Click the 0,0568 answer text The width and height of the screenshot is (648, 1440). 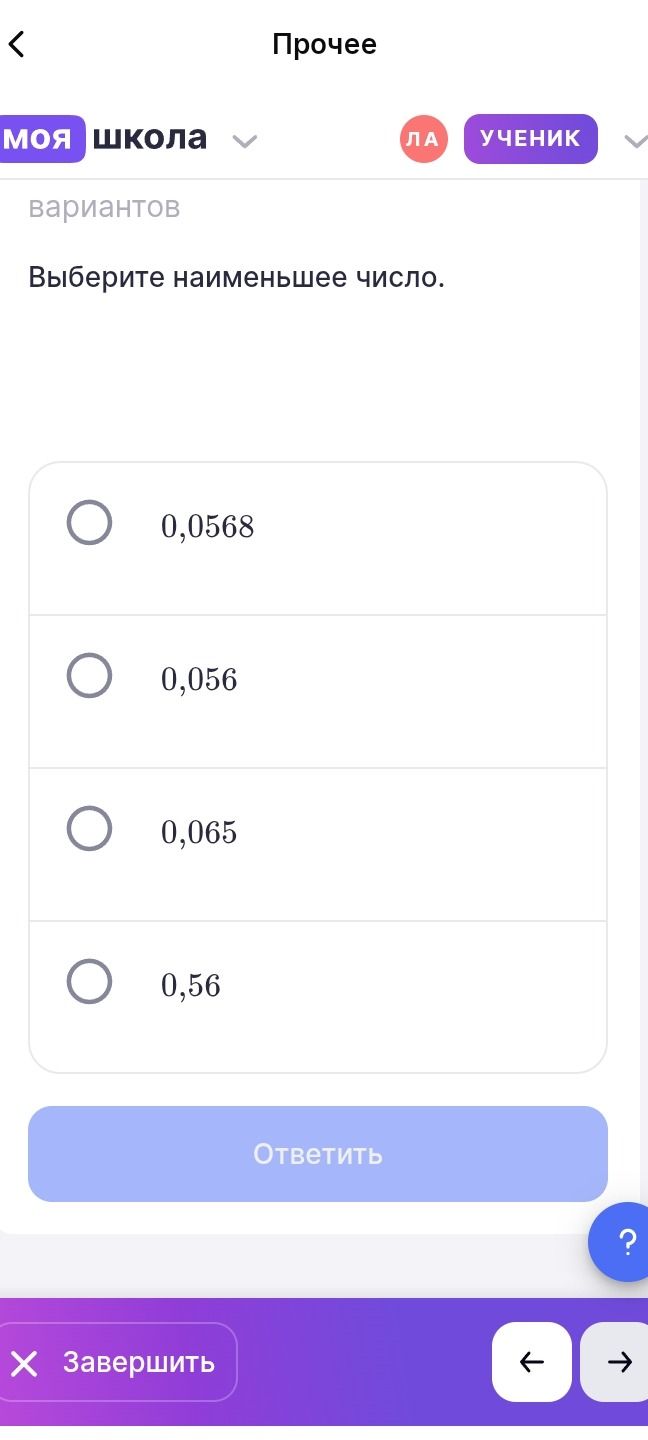tap(208, 527)
